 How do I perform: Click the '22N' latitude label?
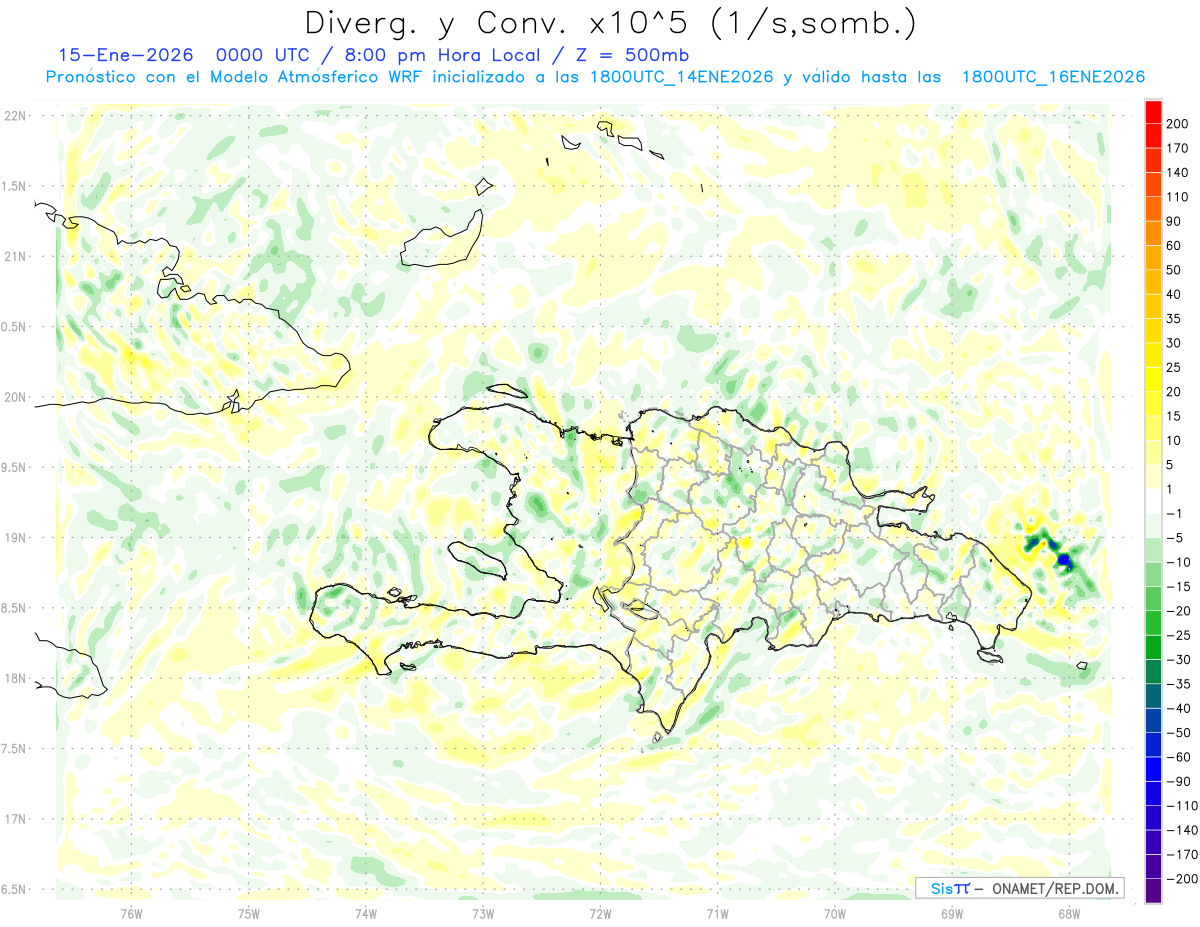click(x=15, y=116)
